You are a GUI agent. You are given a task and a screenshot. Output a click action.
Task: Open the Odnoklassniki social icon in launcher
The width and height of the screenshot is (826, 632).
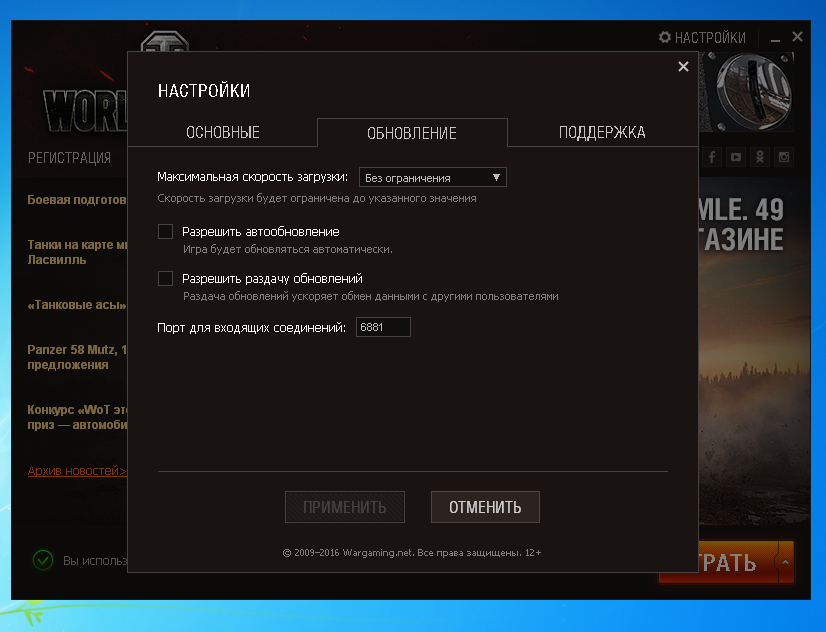tap(760, 157)
